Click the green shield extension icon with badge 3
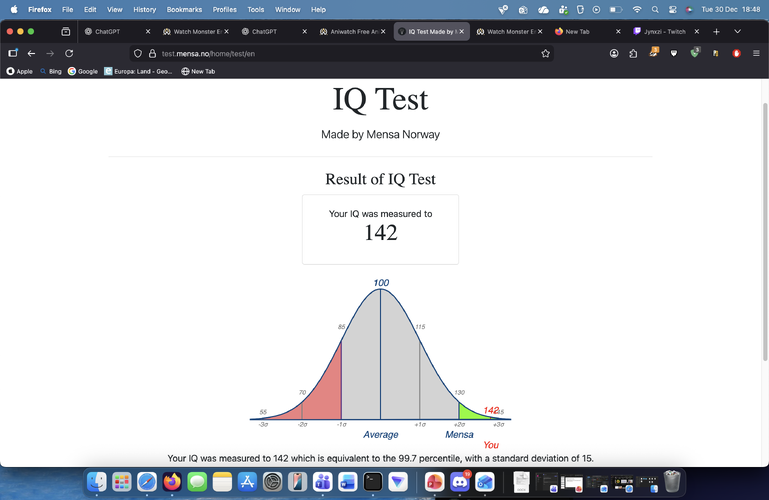This screenshot has width=769, height=500. [694, 53]
